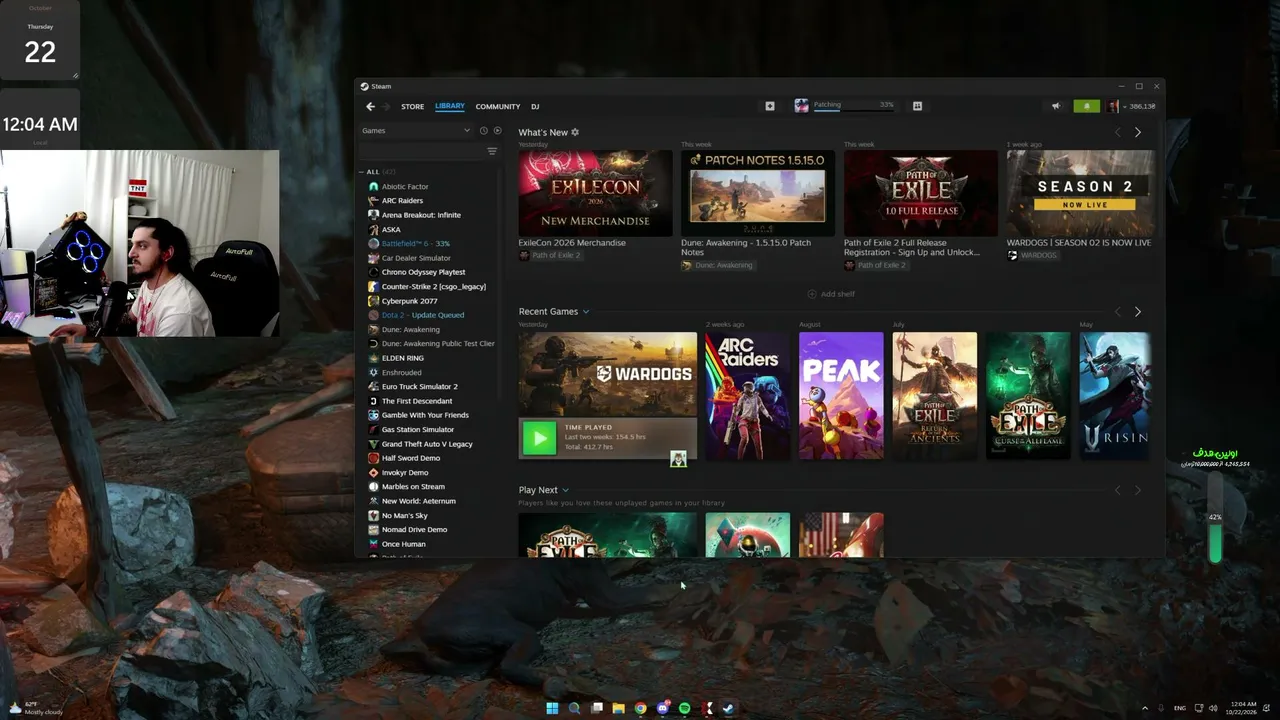The image size is (1280, 720).
Task: Select ELDEN RING in the game list
Action: [x=402, y=358]
